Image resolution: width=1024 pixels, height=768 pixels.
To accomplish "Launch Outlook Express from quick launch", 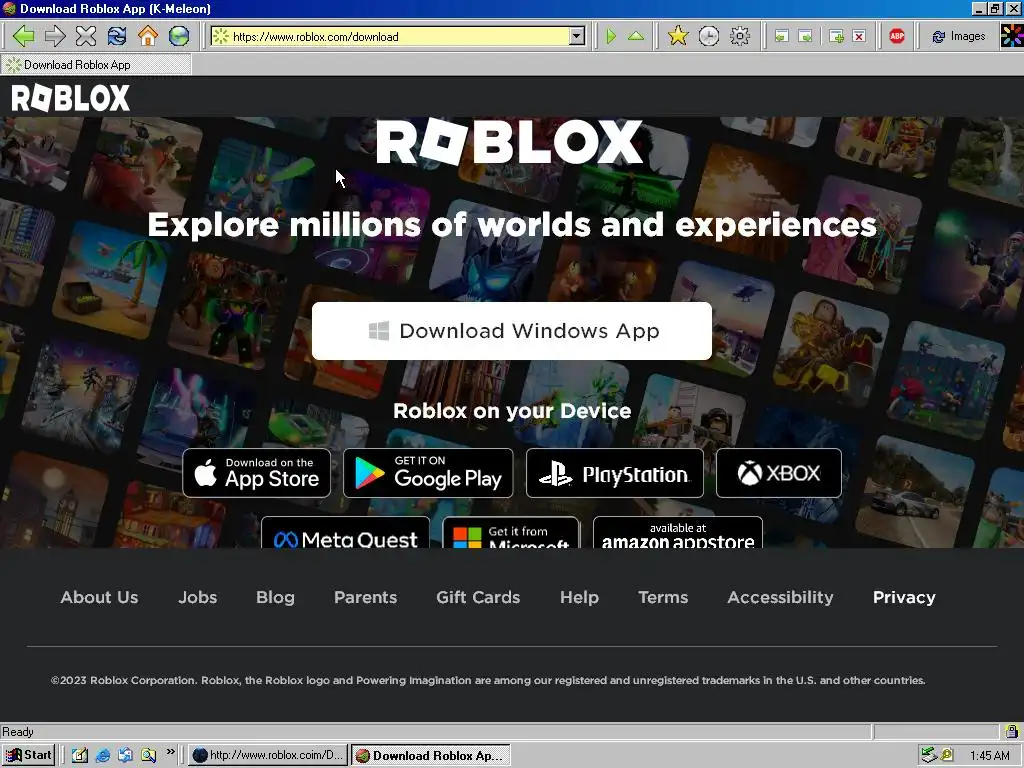I will 125,755.
